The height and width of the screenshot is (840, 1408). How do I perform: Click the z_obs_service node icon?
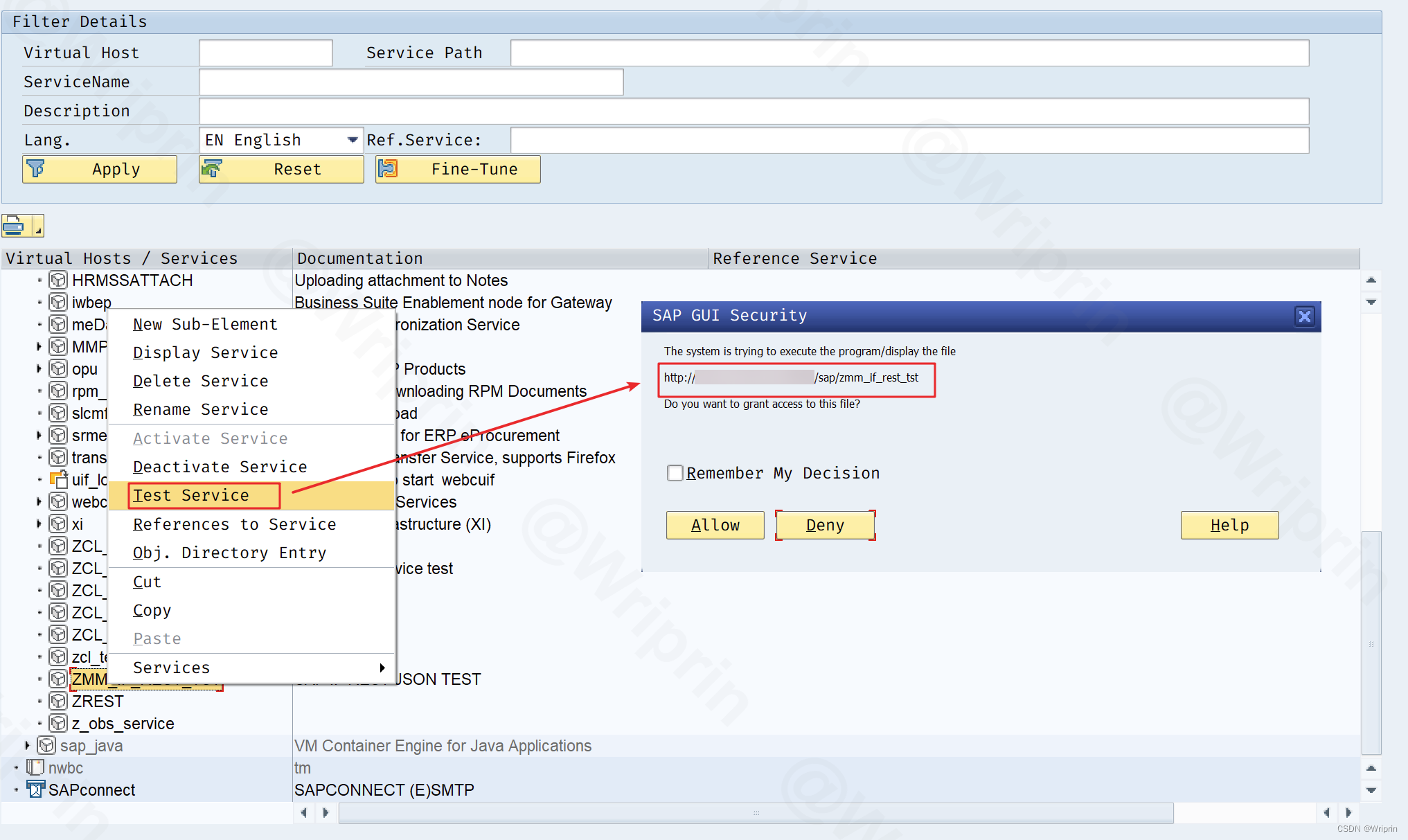coord(59,723)
